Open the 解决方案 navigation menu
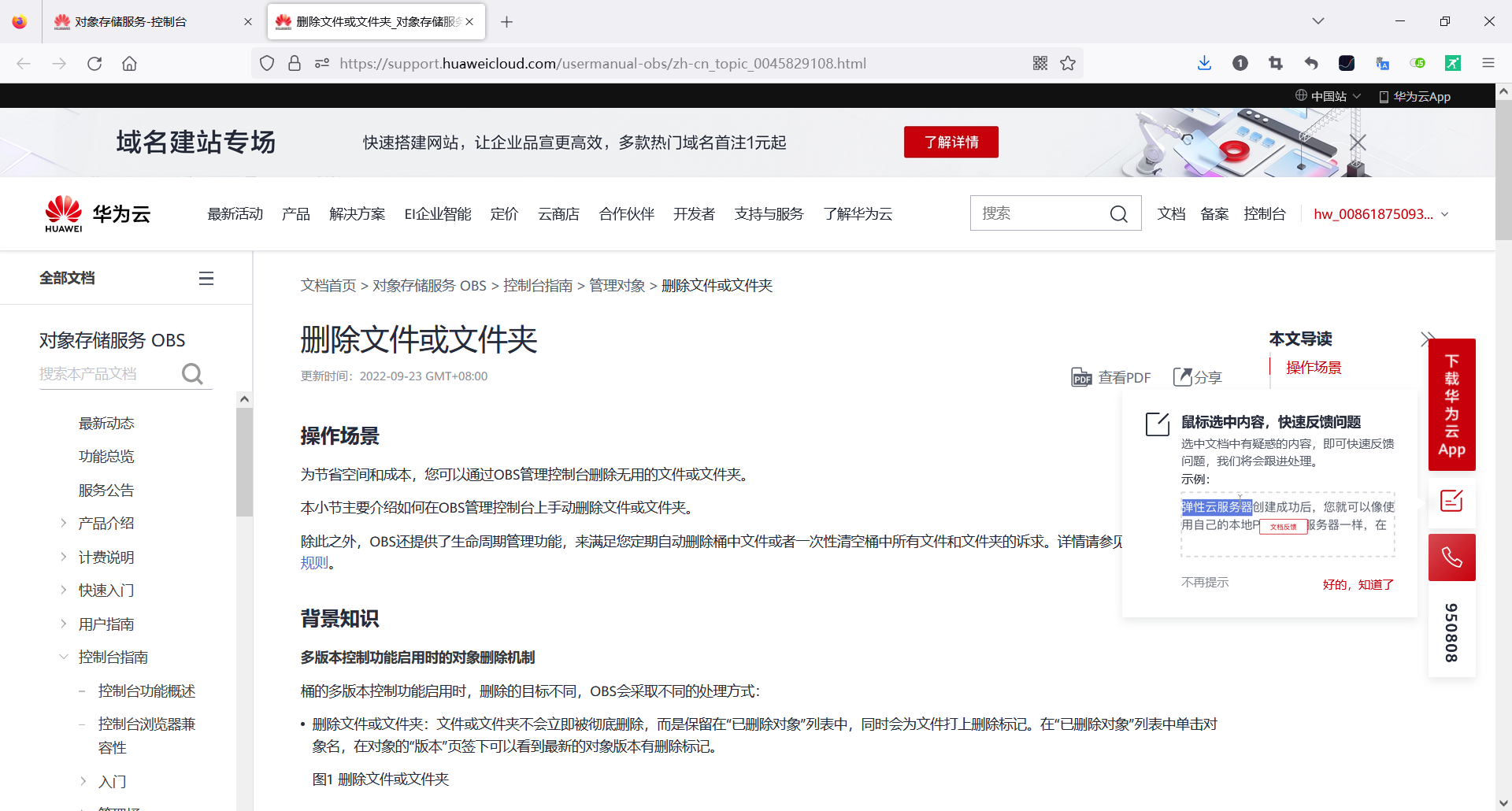1512x811 pixels. (x=357, y=213)
